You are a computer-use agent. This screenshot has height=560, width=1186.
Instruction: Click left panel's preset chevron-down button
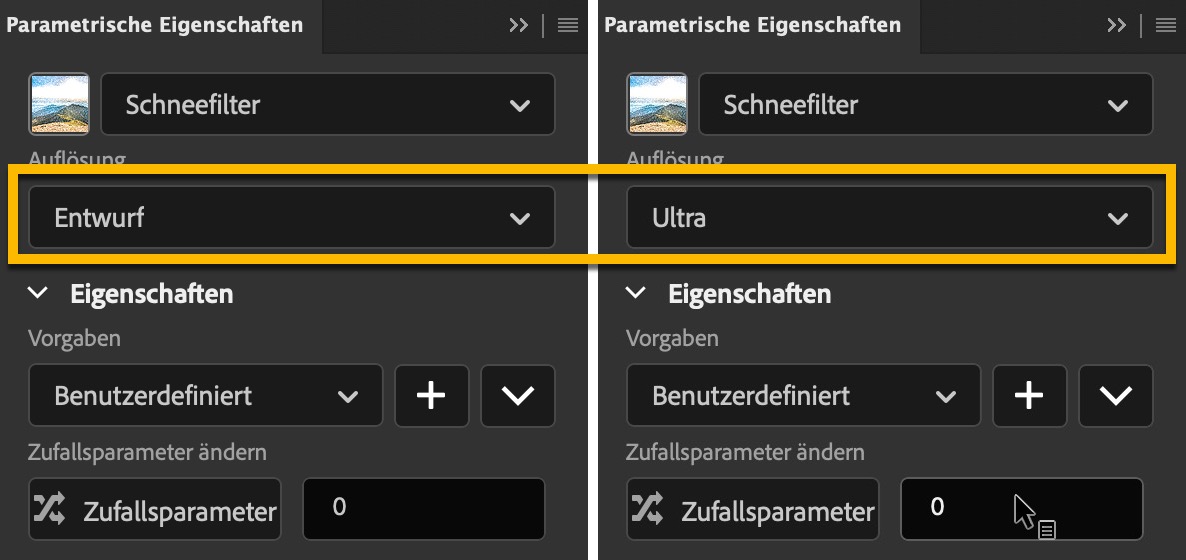click(517, 396)
